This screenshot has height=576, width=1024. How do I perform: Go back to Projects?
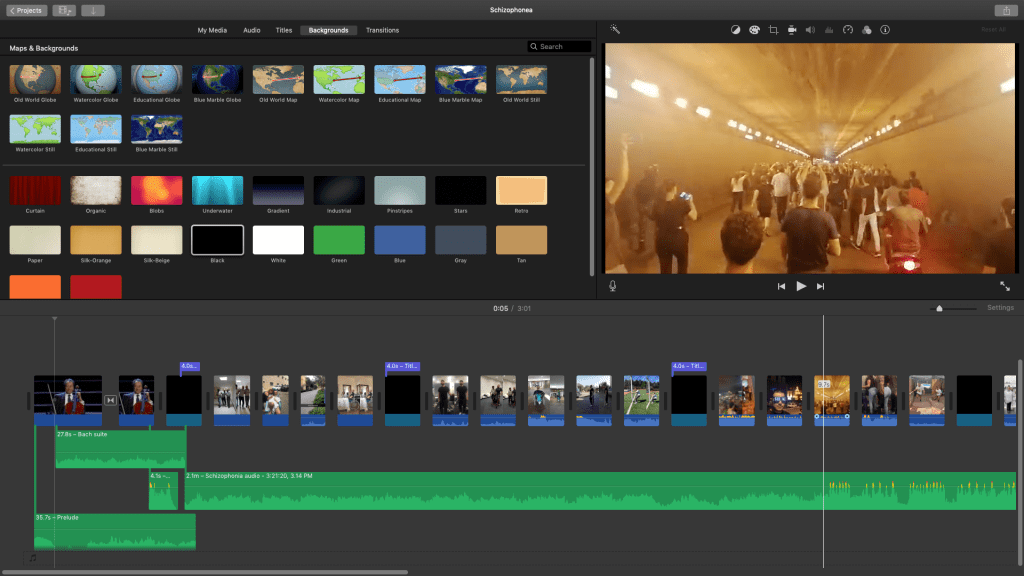tap(27, 10)
